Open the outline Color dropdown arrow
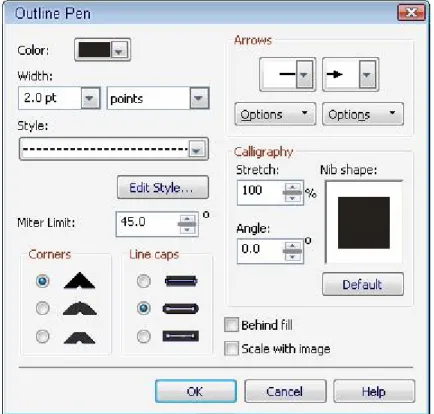This screenshot has height=414, width=434. click(119, 50)
